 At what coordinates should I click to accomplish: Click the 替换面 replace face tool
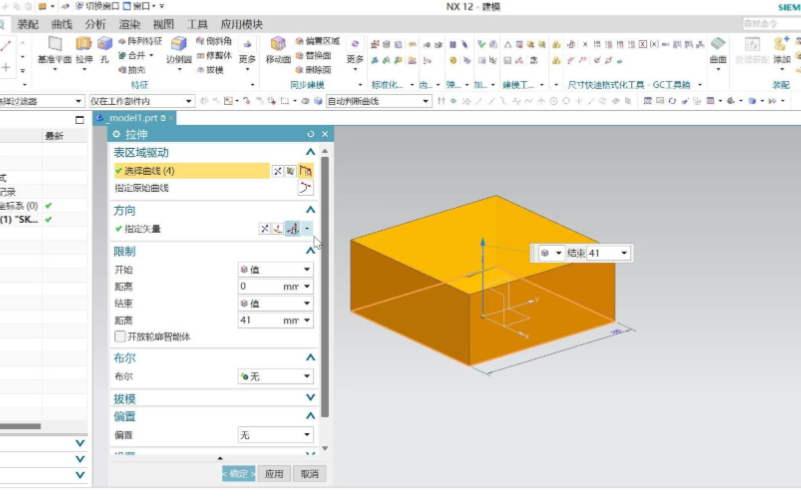click(x=313, y=55)
